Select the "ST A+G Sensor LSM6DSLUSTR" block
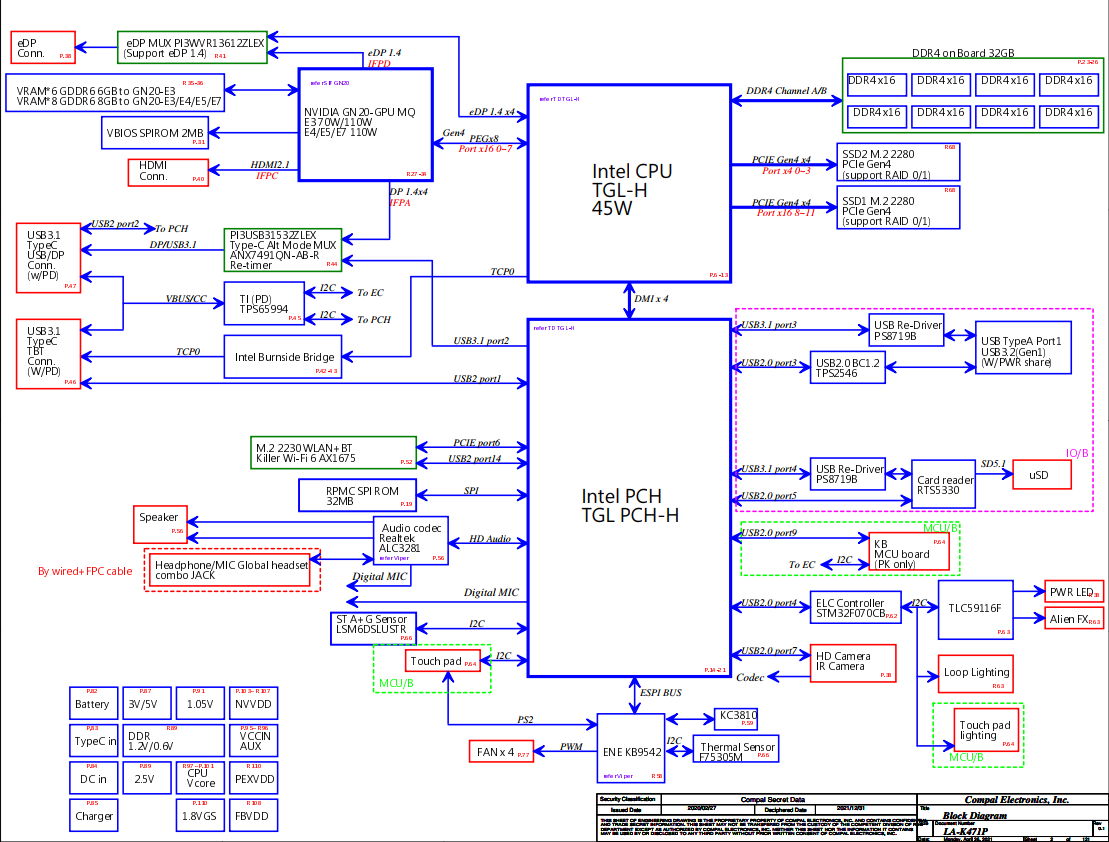This screenshot has width=1109, height=842. coord(373,628)
